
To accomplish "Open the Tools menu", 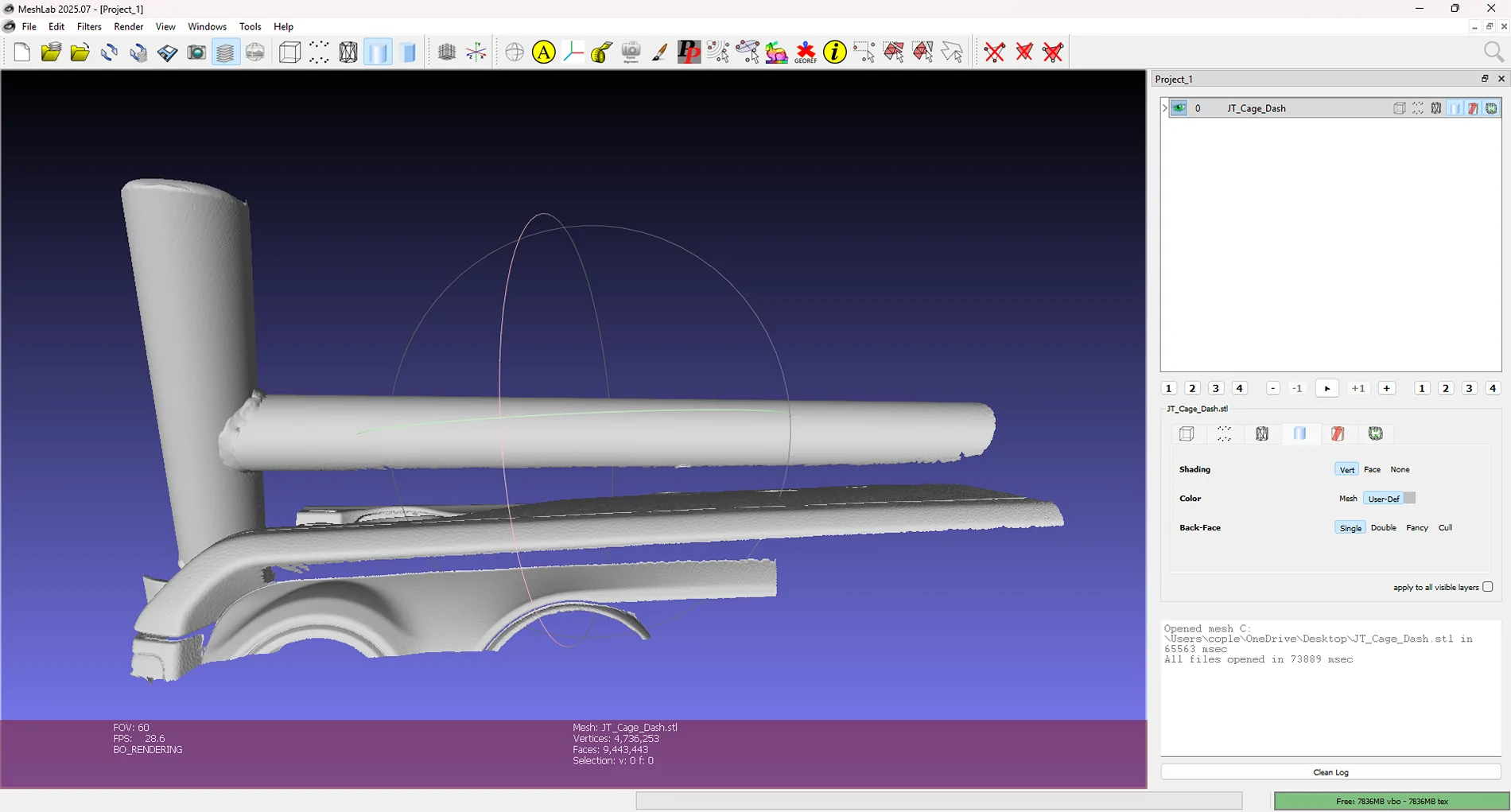I will pos(250,26).
